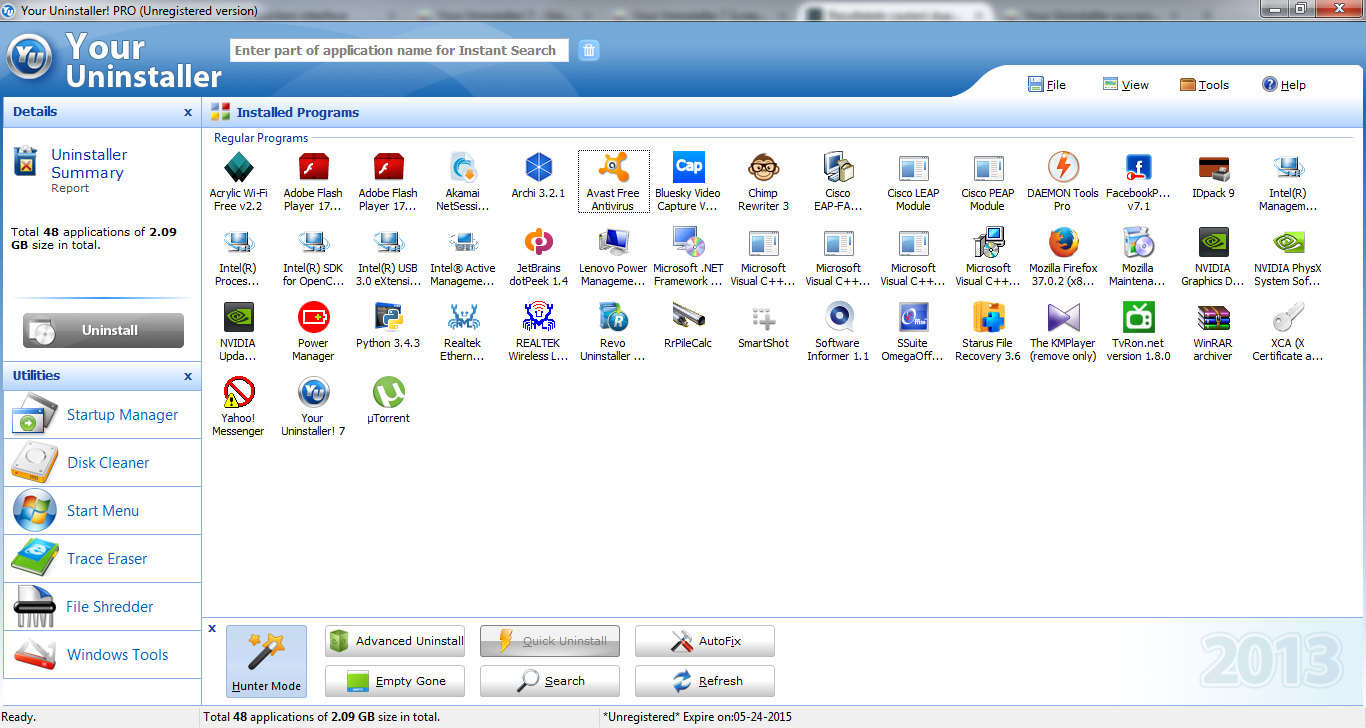Screen dimensions: 1366x728
Task: Click the Quick Uninstall button
Action: coord(550,641)
